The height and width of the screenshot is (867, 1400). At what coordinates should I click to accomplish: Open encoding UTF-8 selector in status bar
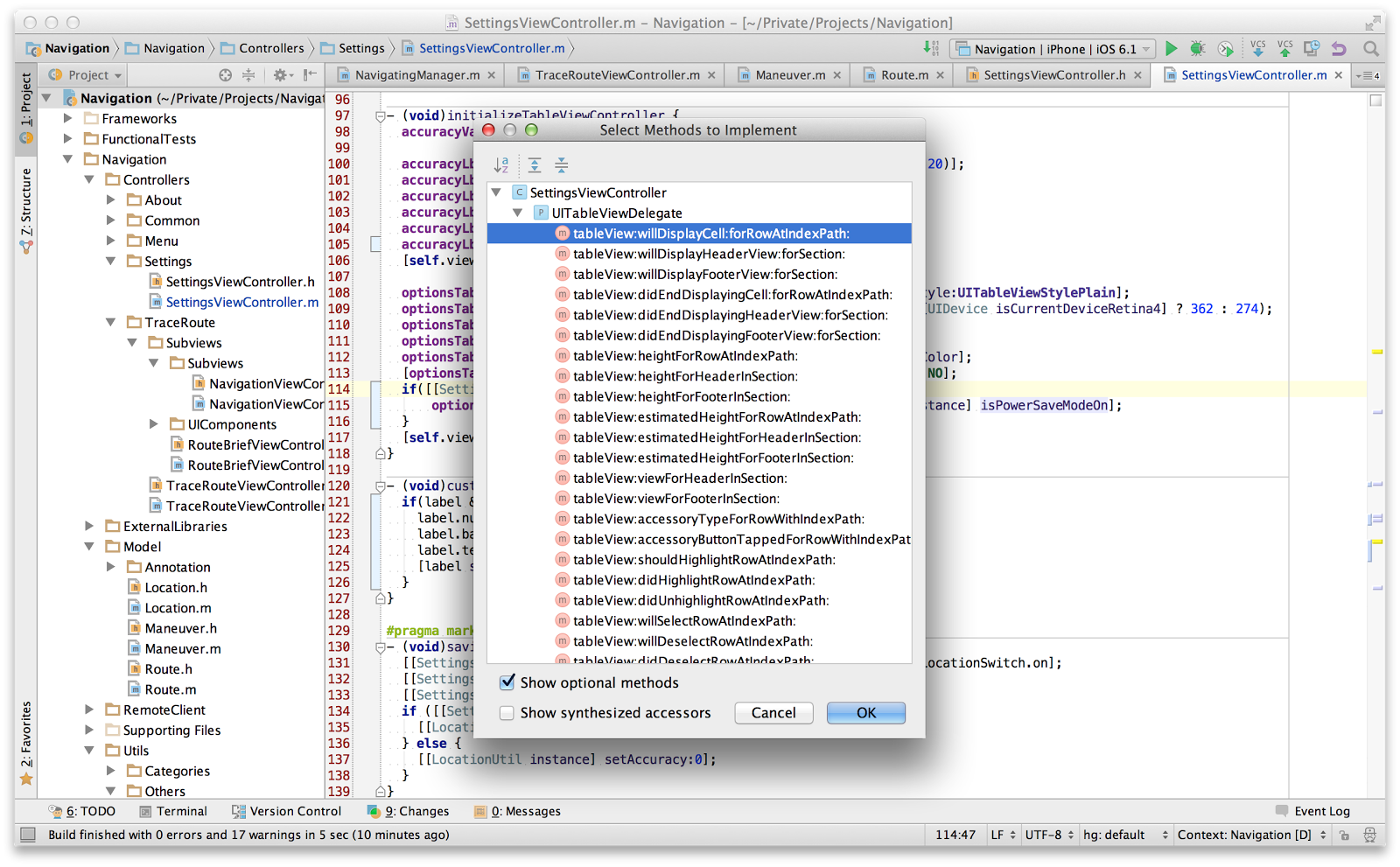pos(1049,835)
